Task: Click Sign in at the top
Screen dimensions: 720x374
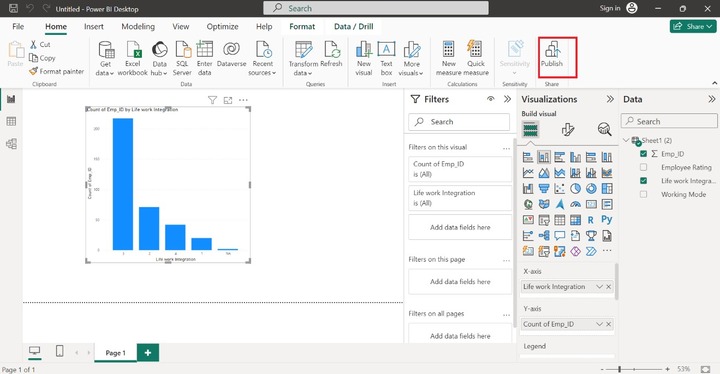Action: tap(610, 8)
